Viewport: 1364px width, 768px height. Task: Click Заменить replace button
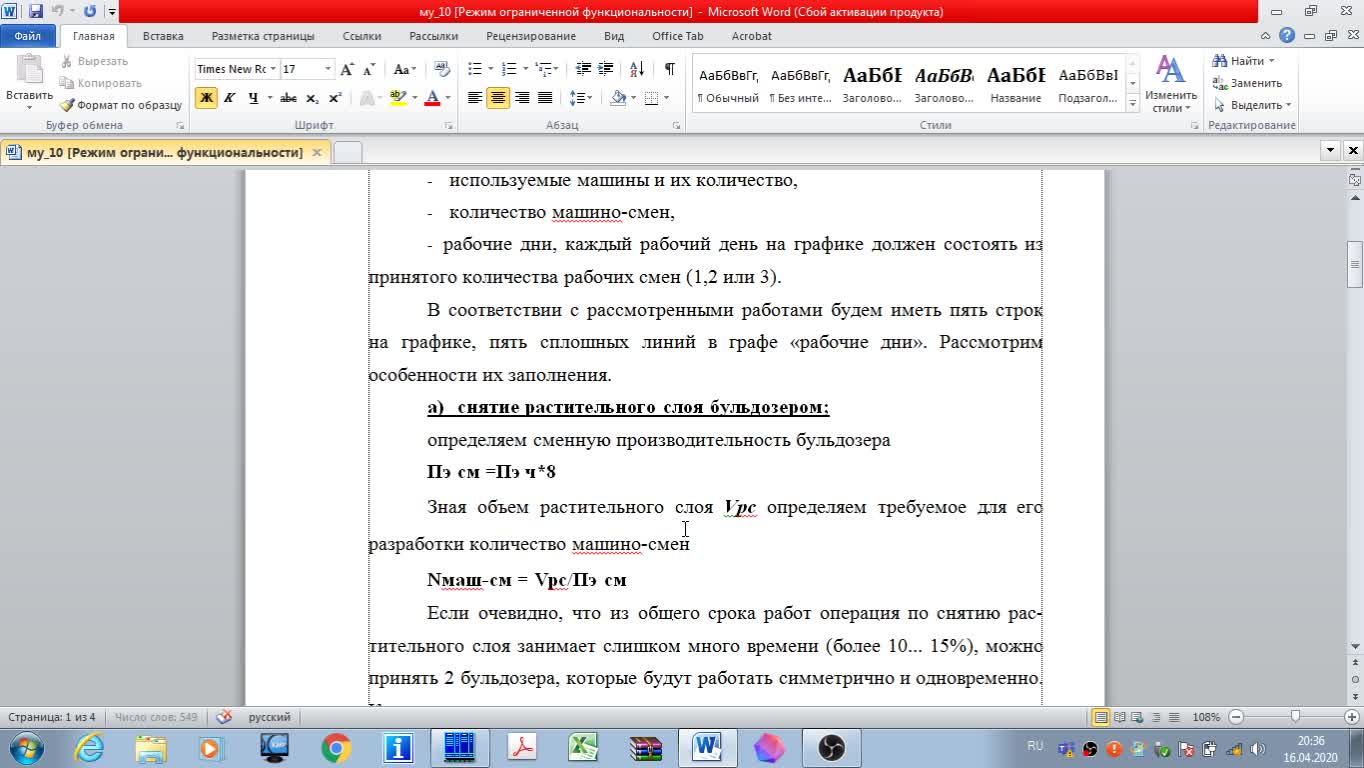point(1247,83)
